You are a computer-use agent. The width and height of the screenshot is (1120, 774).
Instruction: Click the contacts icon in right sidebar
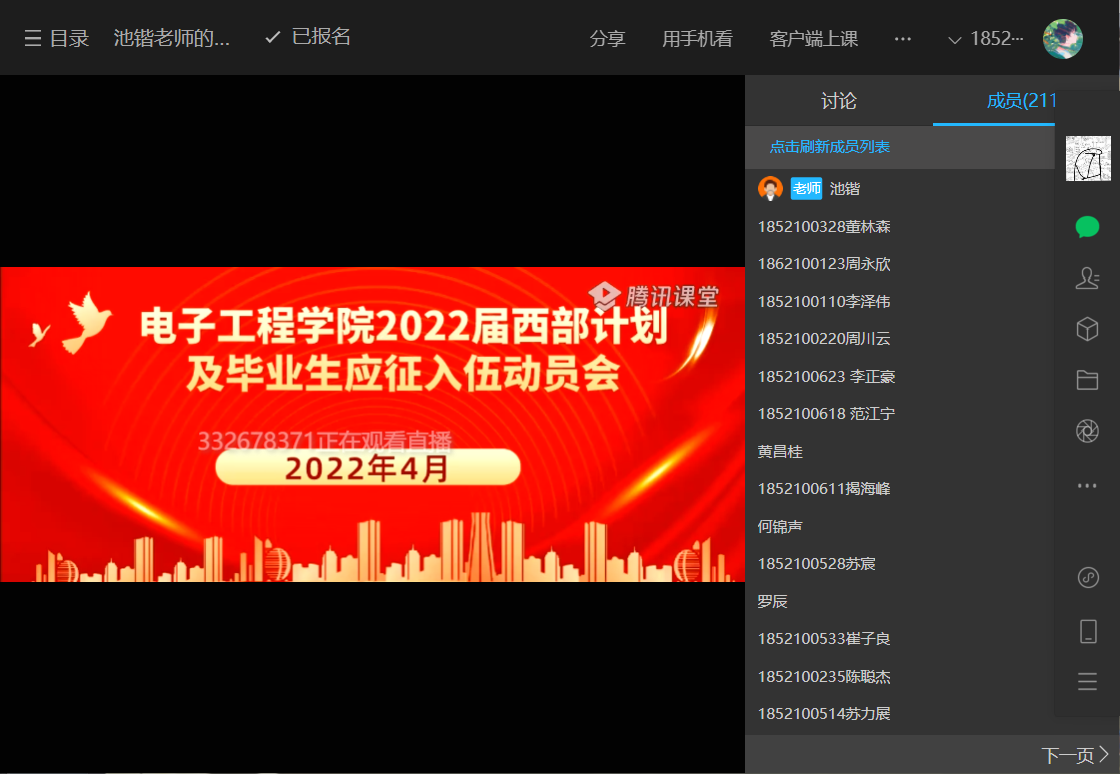[x=1087, y=279]
